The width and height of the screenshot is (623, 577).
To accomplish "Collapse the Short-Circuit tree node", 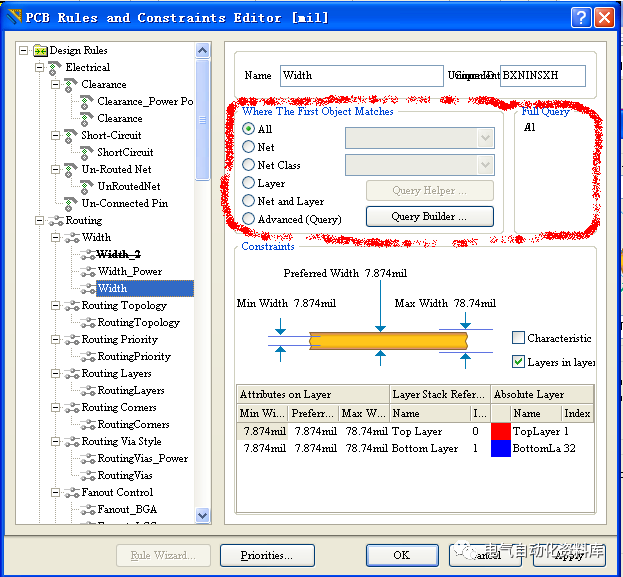I will (x=56, y=136).
